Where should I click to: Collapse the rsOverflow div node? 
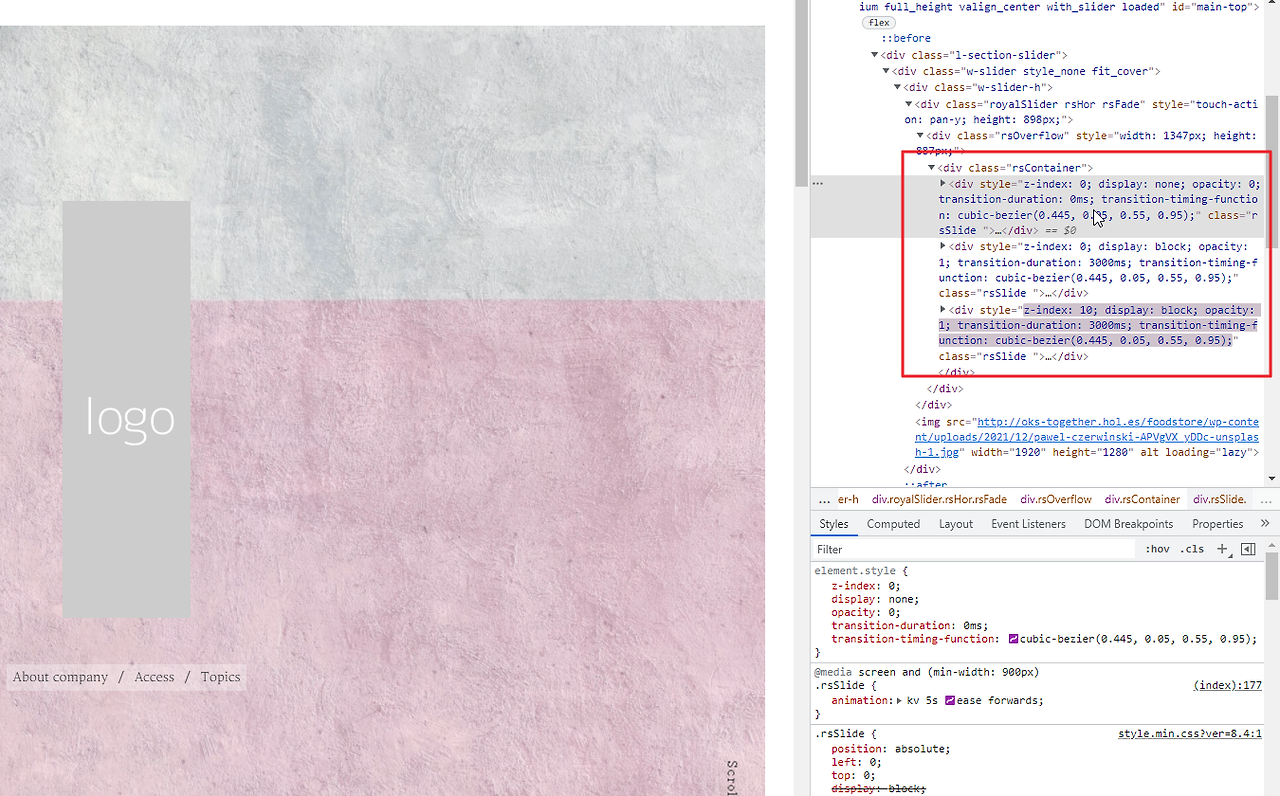(921, 136)
